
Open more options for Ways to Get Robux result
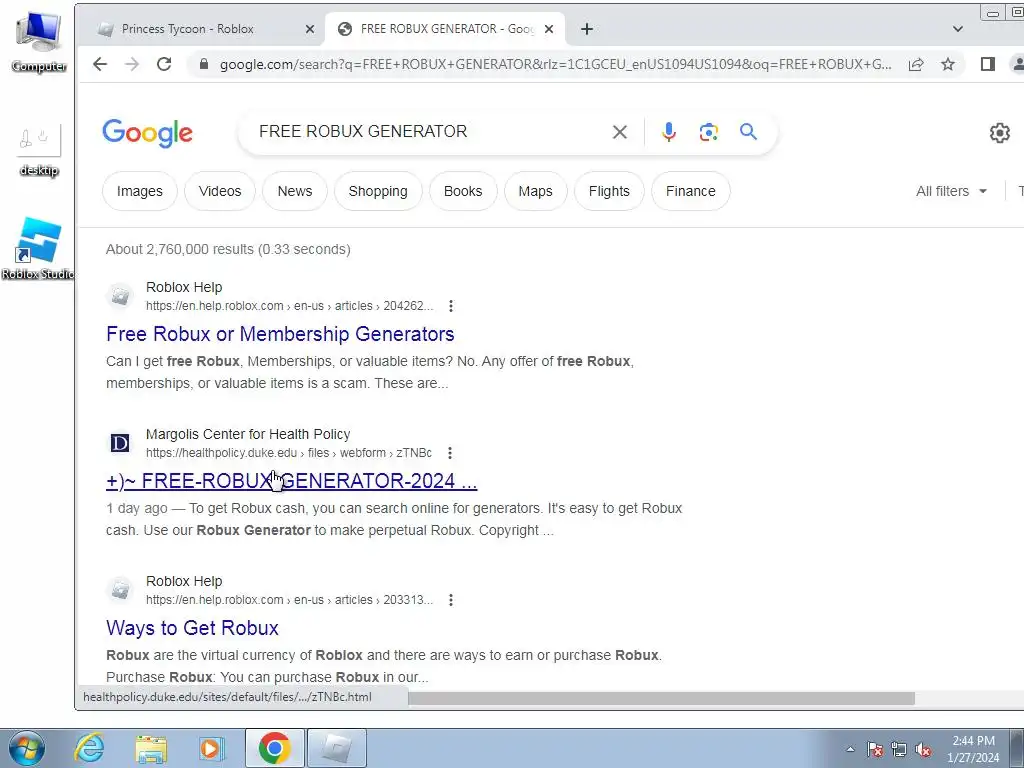pos(451,600)
